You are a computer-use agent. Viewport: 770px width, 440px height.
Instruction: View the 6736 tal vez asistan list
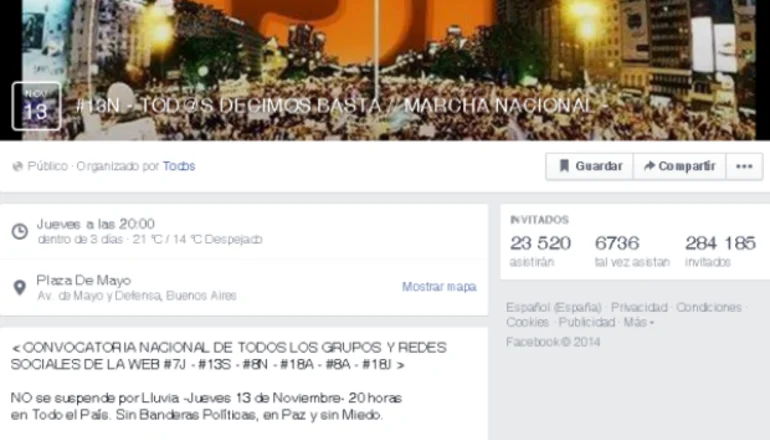click(x=632, y=250)
